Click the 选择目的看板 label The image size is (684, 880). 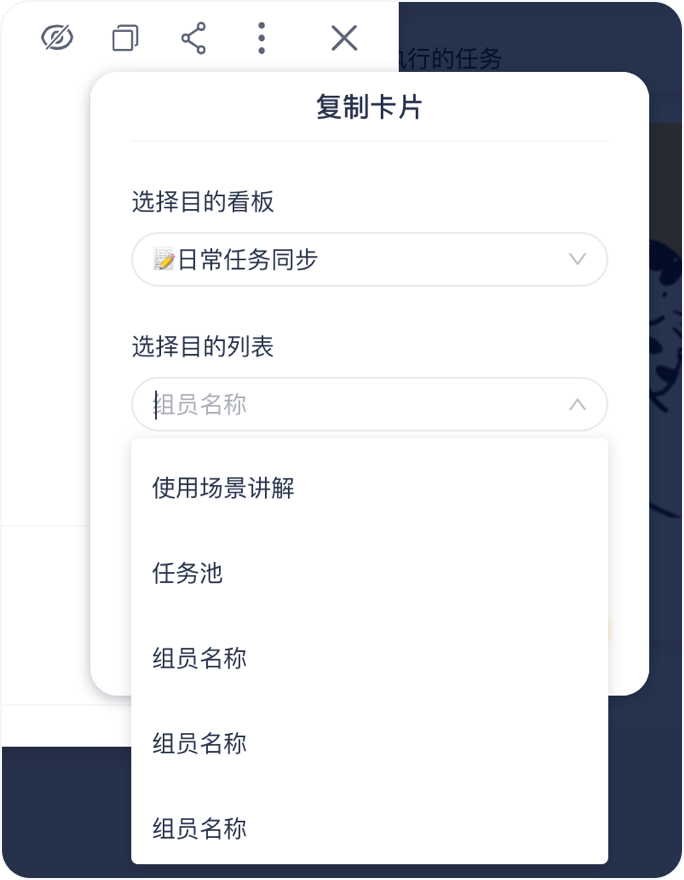point(203,202)
